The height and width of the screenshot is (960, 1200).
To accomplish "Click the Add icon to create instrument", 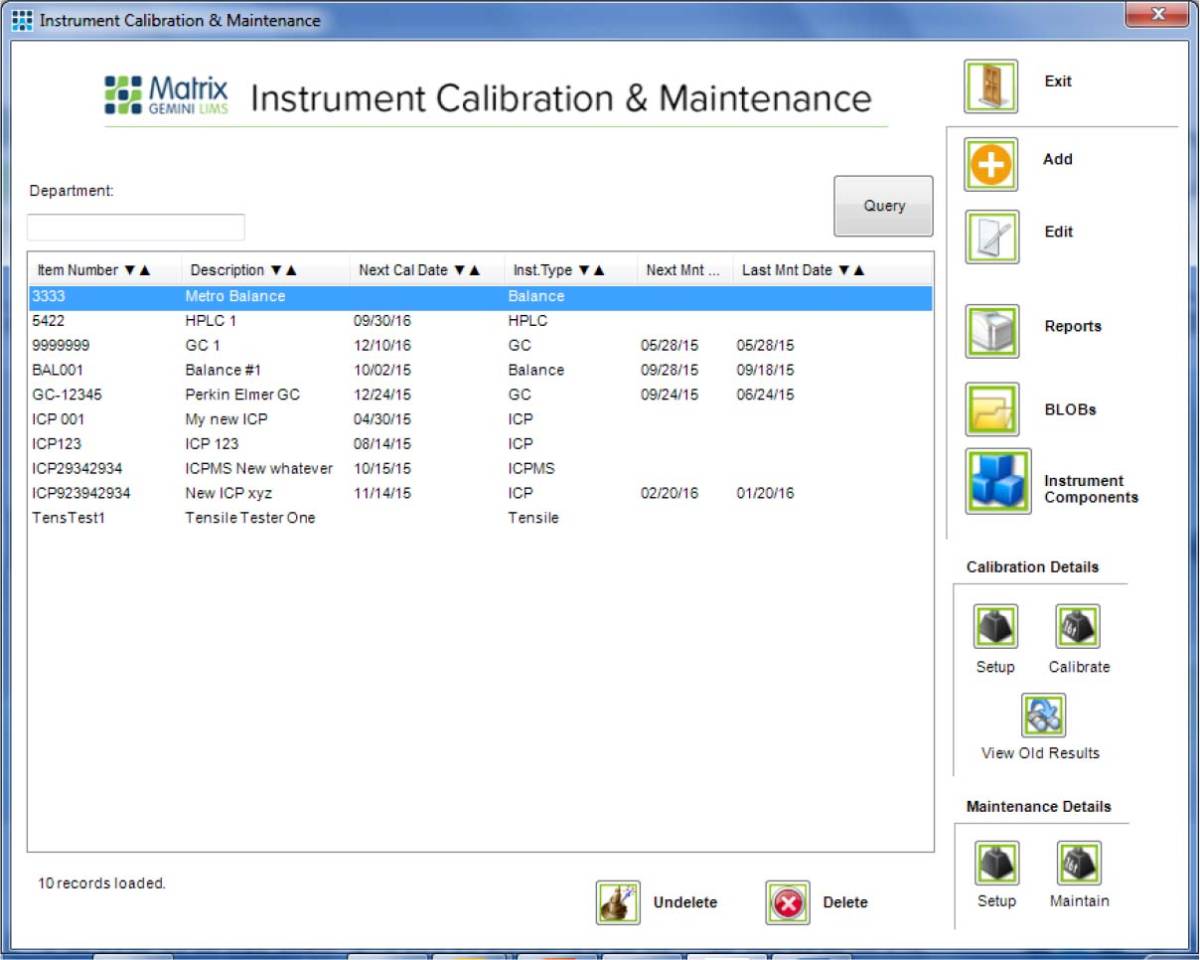I will point(989,163).
